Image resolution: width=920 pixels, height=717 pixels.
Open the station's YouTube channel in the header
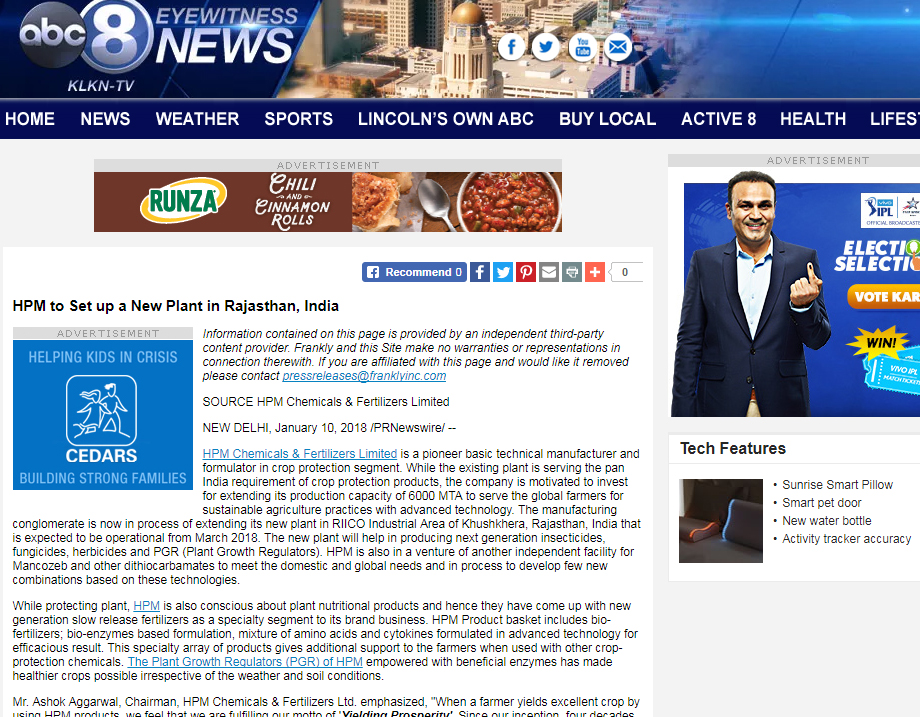coord(582,47)
